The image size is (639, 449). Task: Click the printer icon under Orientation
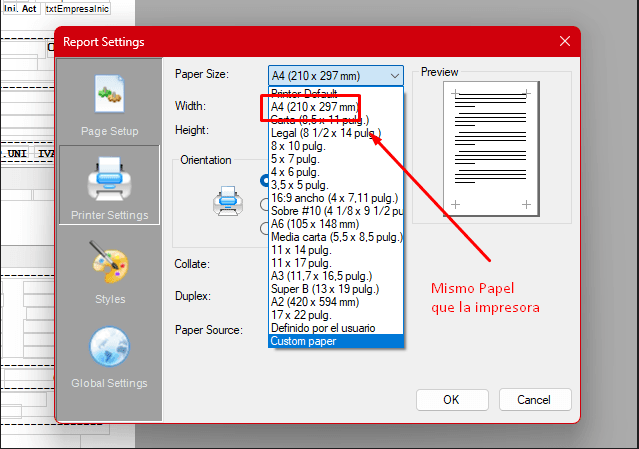(227, 202)
